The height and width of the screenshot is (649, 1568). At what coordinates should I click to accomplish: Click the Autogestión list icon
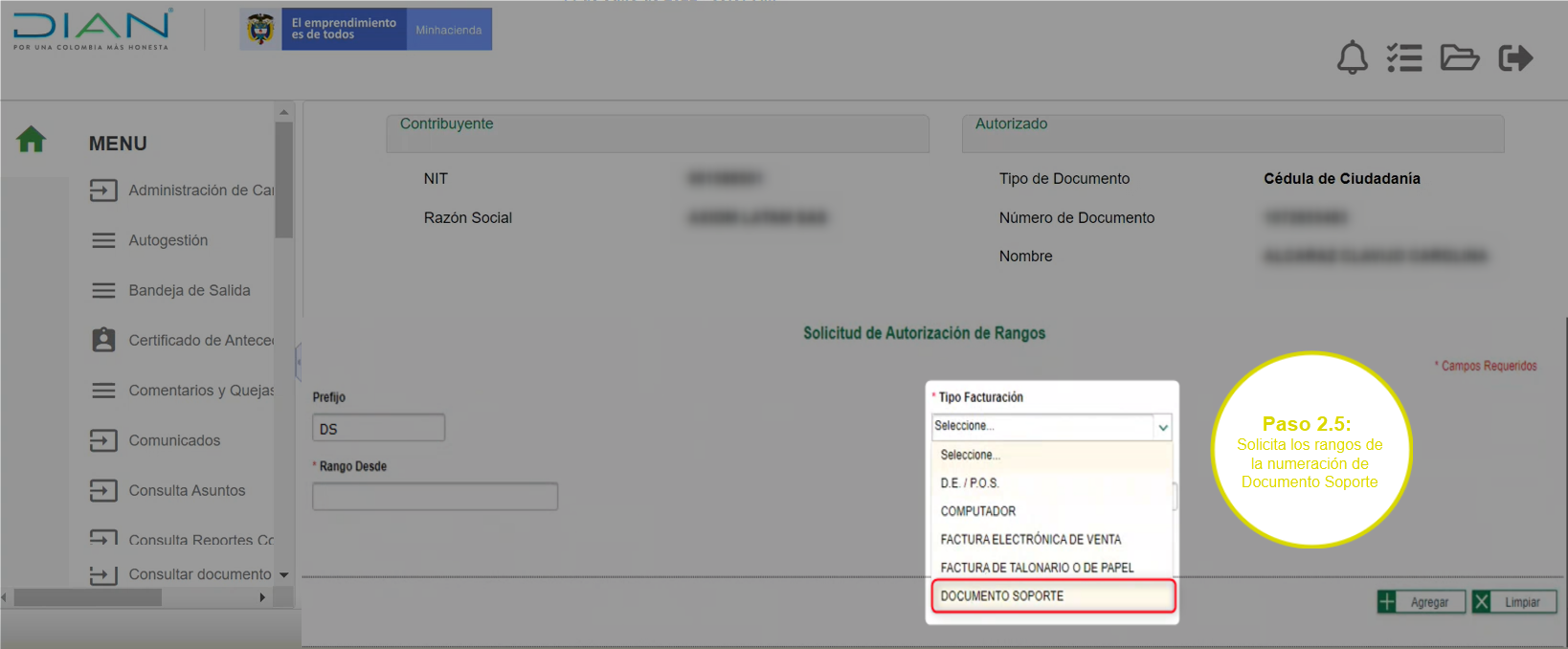click(x=103, y=240)
